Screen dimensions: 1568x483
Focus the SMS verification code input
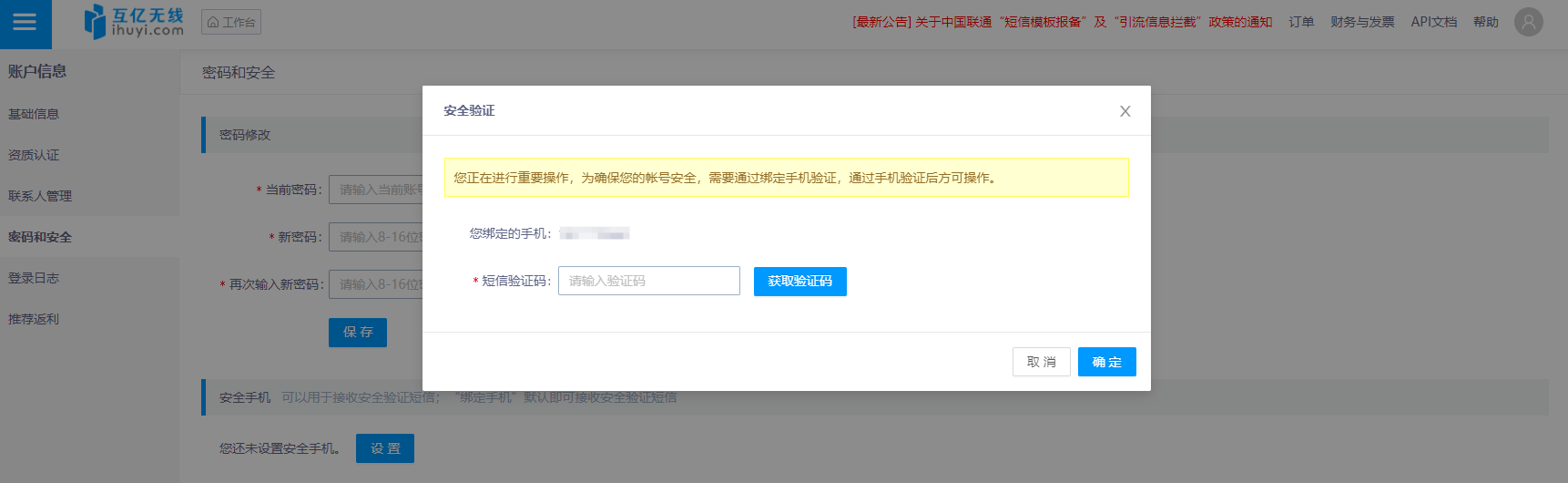point(648,281)
